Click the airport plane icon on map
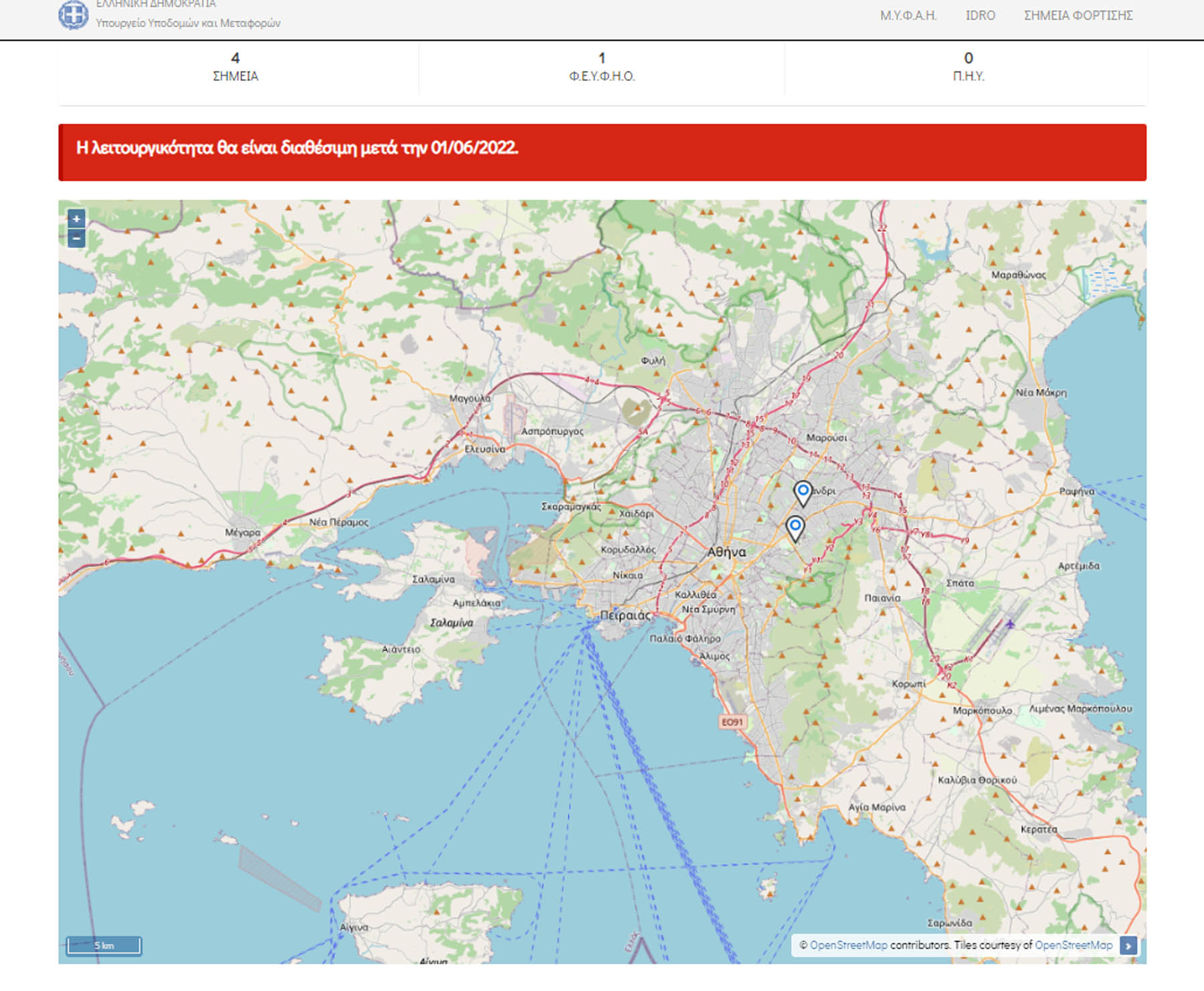The image size is (1204, 991). [x=1009, y=624]
